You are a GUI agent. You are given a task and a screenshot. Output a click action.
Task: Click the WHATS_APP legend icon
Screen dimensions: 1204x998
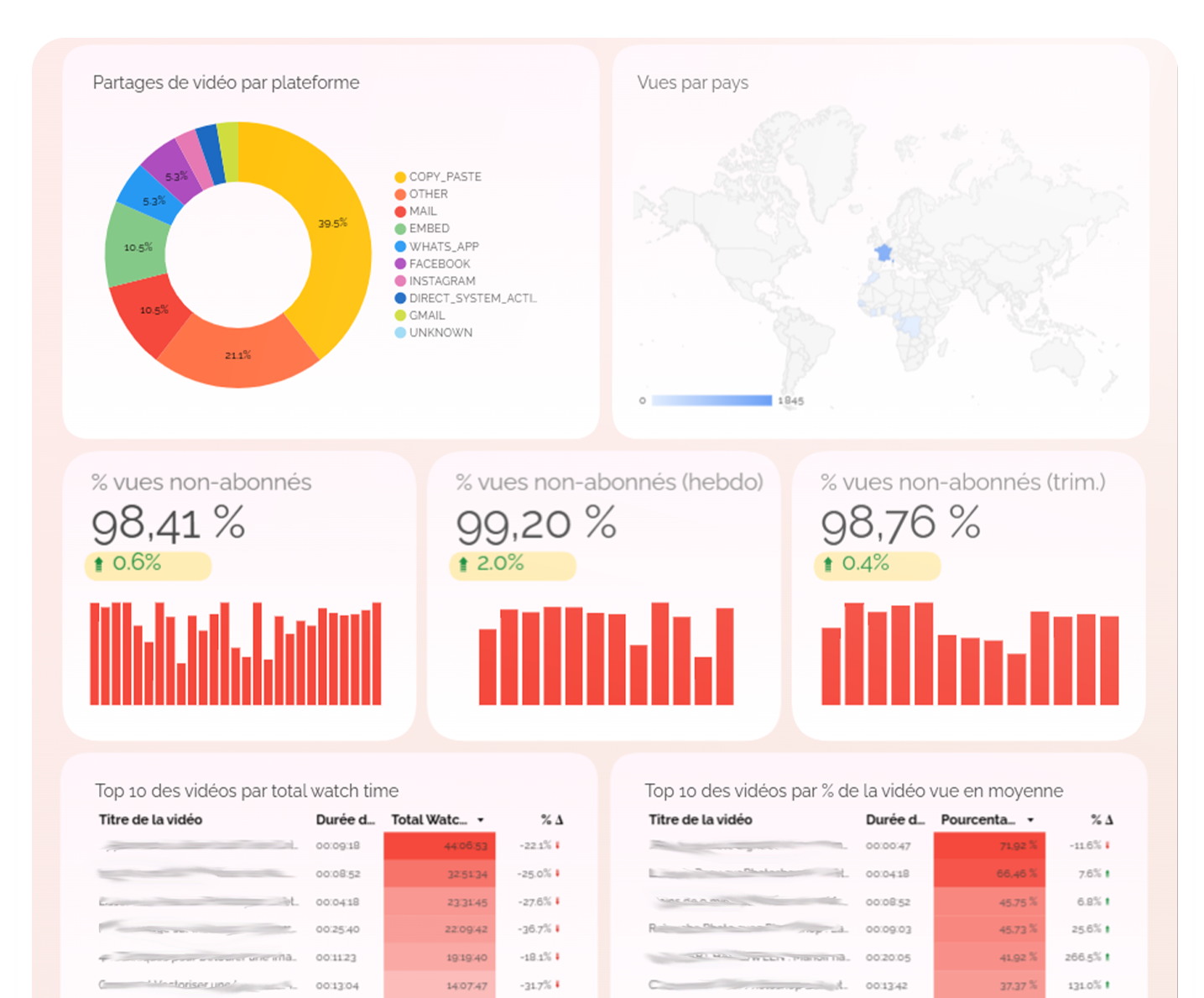tap(401, 246)
